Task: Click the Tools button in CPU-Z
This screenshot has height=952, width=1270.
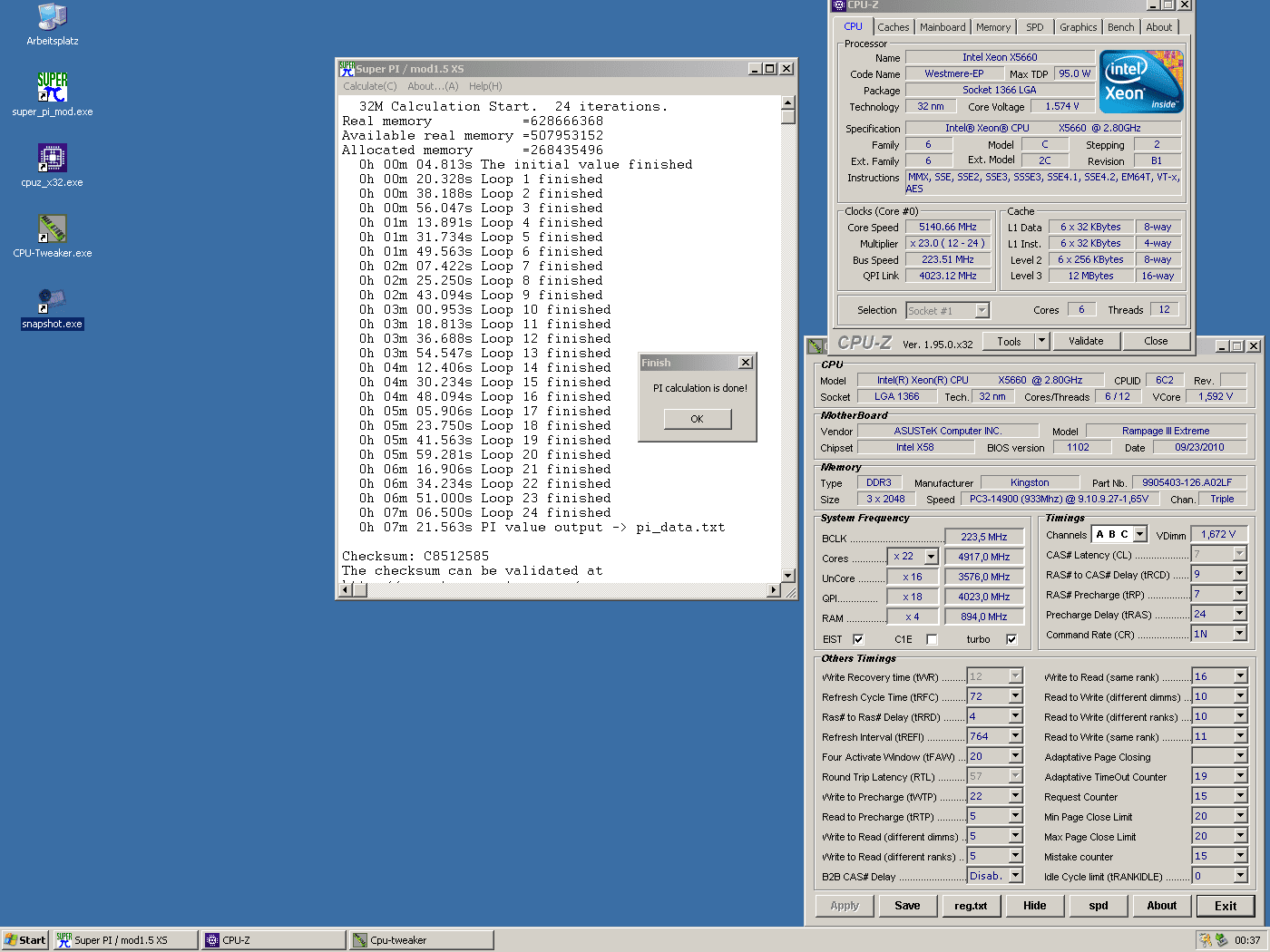Action: [x=1009, y=341]
